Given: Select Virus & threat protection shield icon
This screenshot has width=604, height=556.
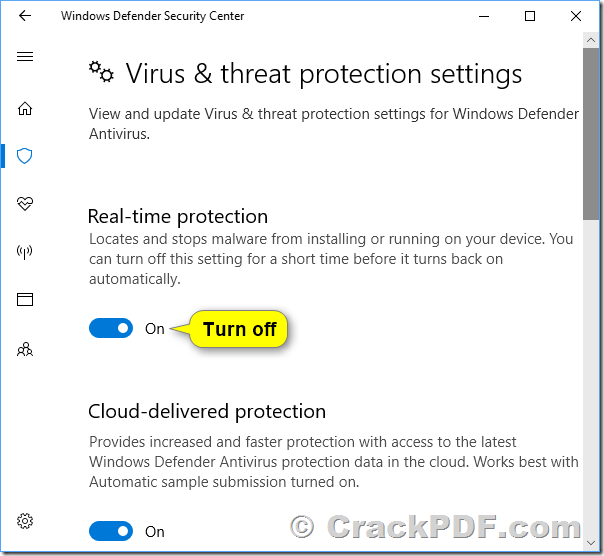Looking at the screenshot, I should pos(25,156).
